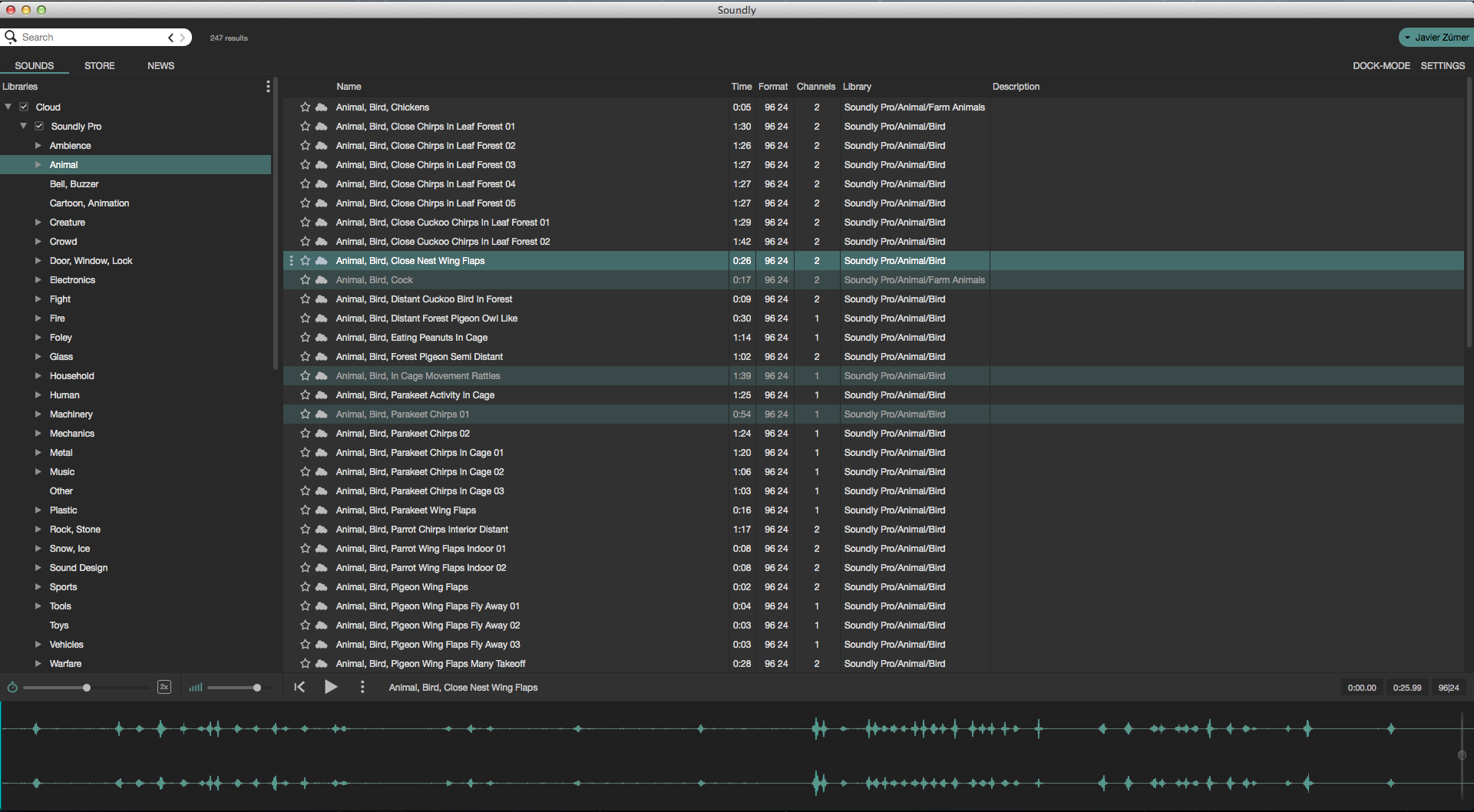
Task: Sort the list by Time column
Action: [742, 87]
